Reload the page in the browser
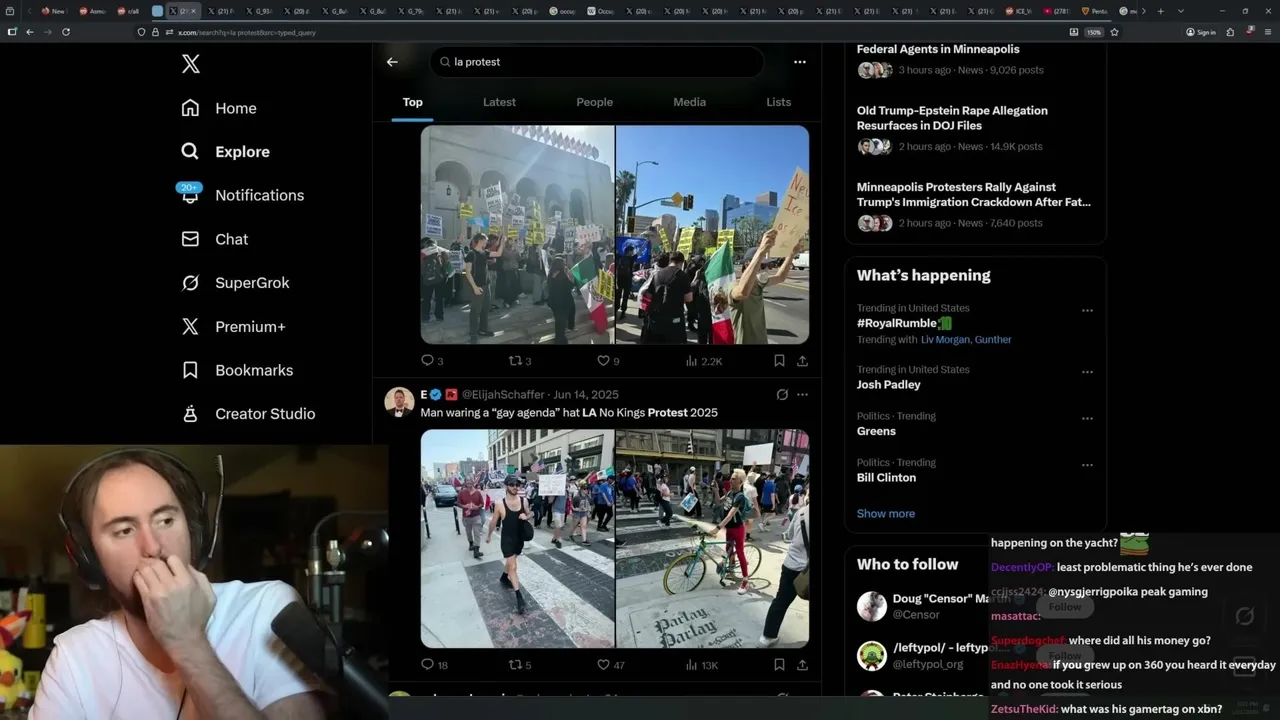 coord(66,32)
